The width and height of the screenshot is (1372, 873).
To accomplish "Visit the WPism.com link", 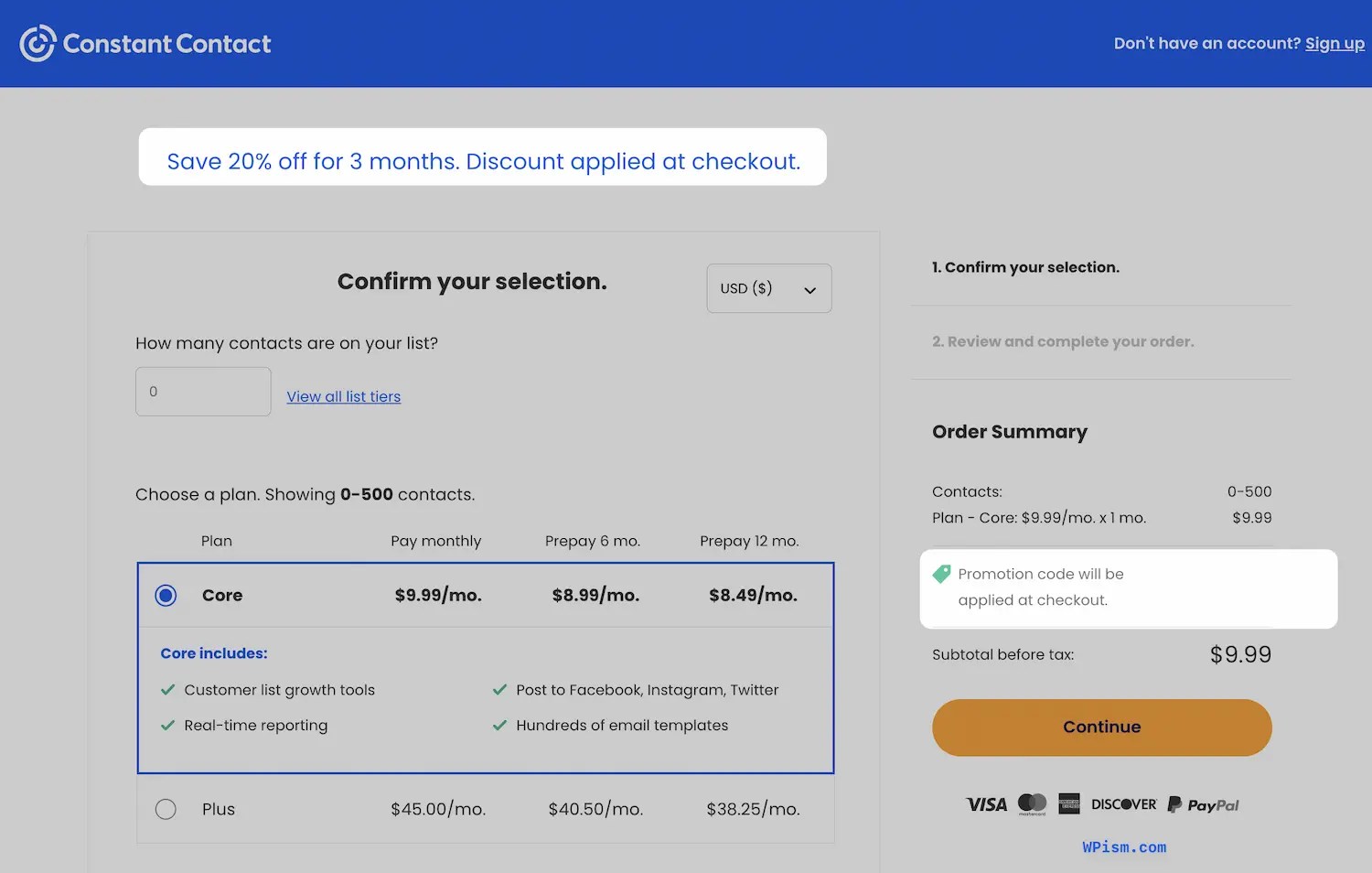I will [1124, 846].
